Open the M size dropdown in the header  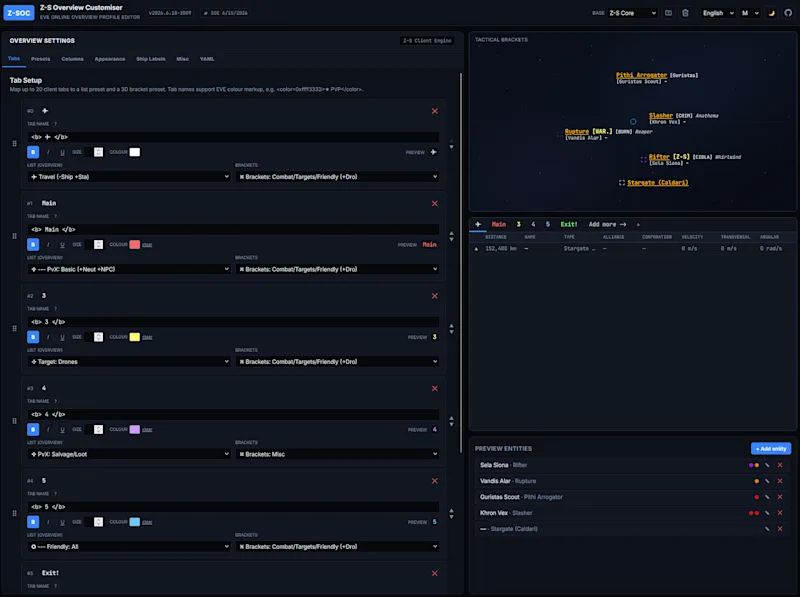(x=750, y=13)
